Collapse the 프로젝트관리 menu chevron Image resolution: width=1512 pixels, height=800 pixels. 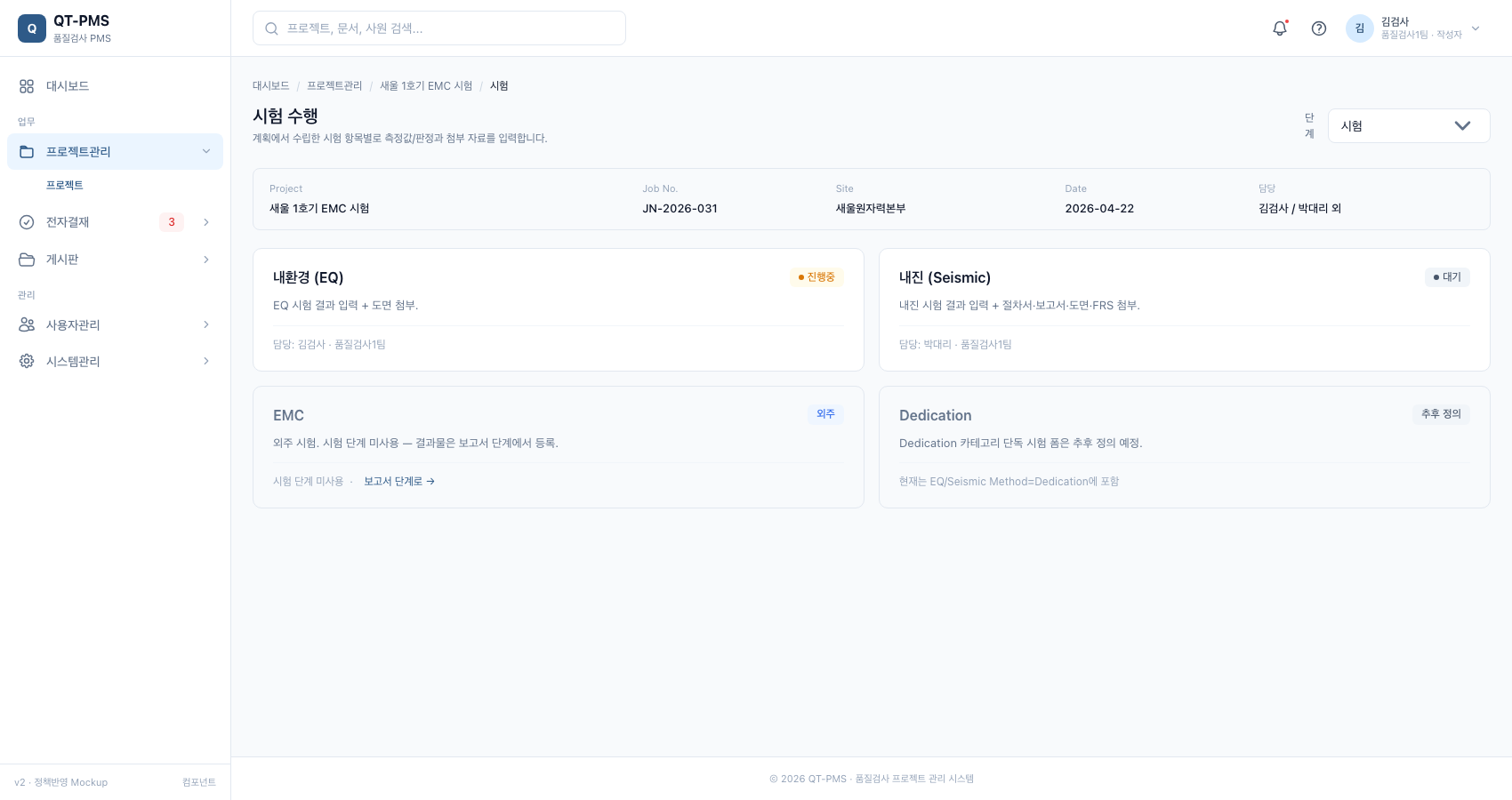pyautogui.click(x=206, y=151)
